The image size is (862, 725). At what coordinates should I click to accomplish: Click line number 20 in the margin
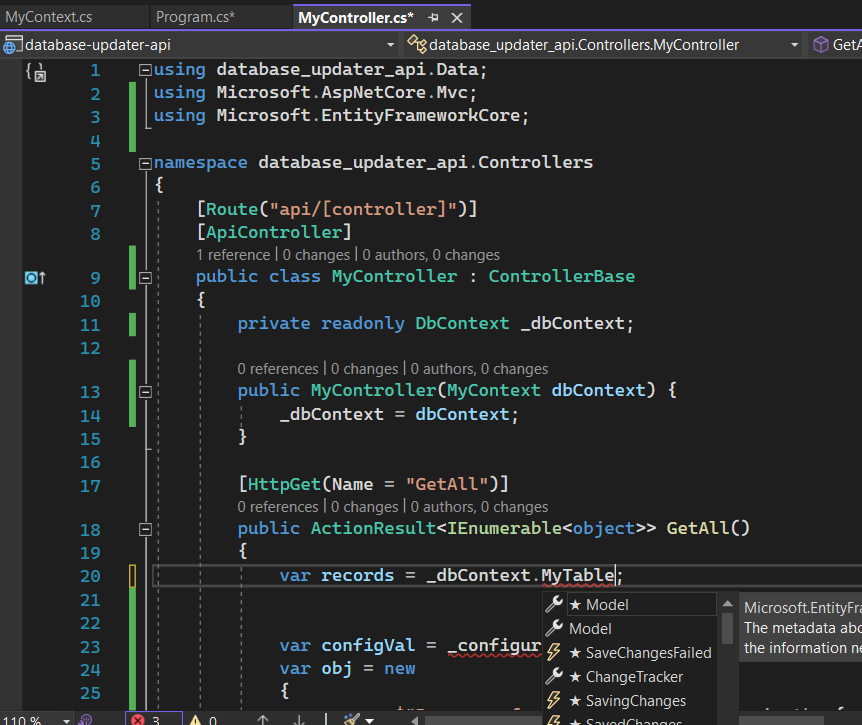tap(90, 576)
